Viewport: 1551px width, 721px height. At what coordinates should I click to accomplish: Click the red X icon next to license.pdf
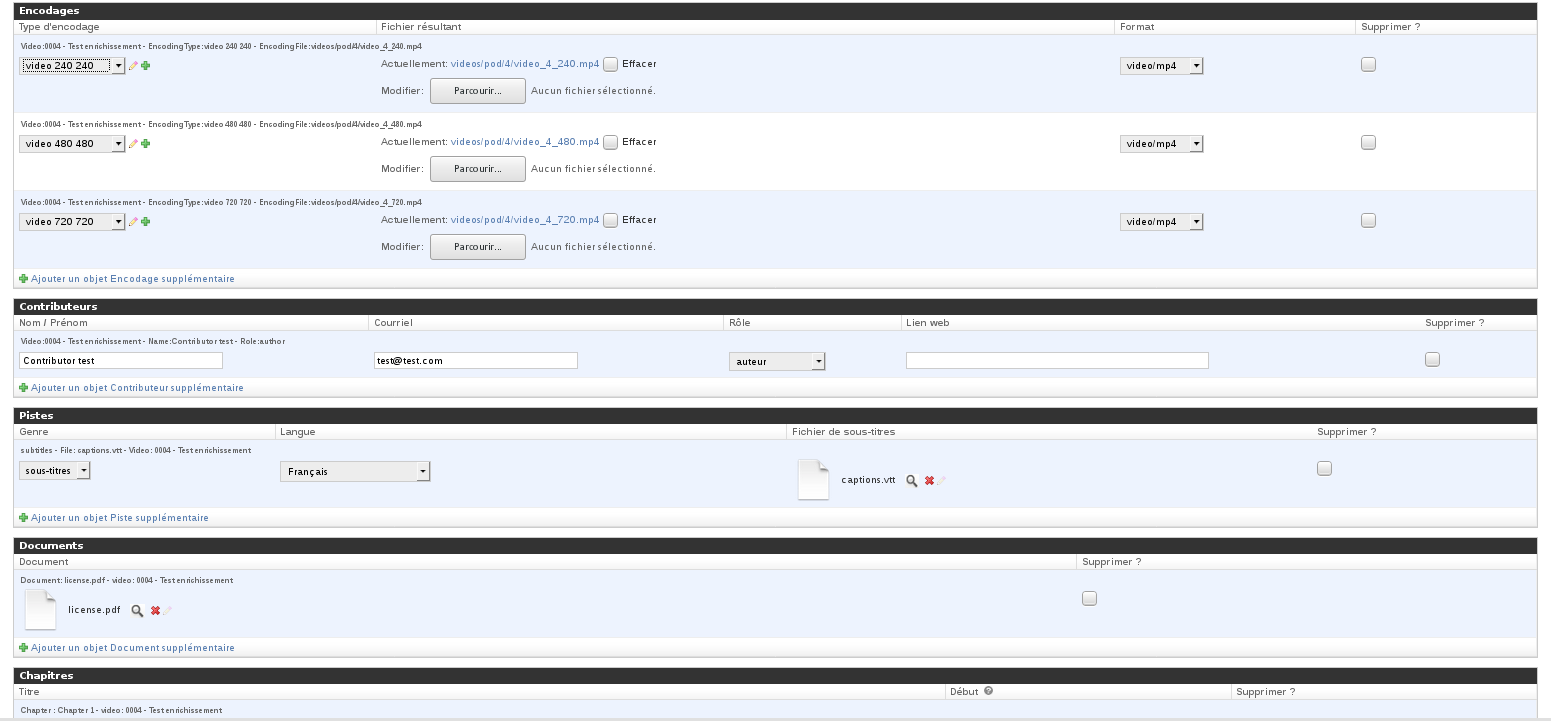click(x=155, y=610)
